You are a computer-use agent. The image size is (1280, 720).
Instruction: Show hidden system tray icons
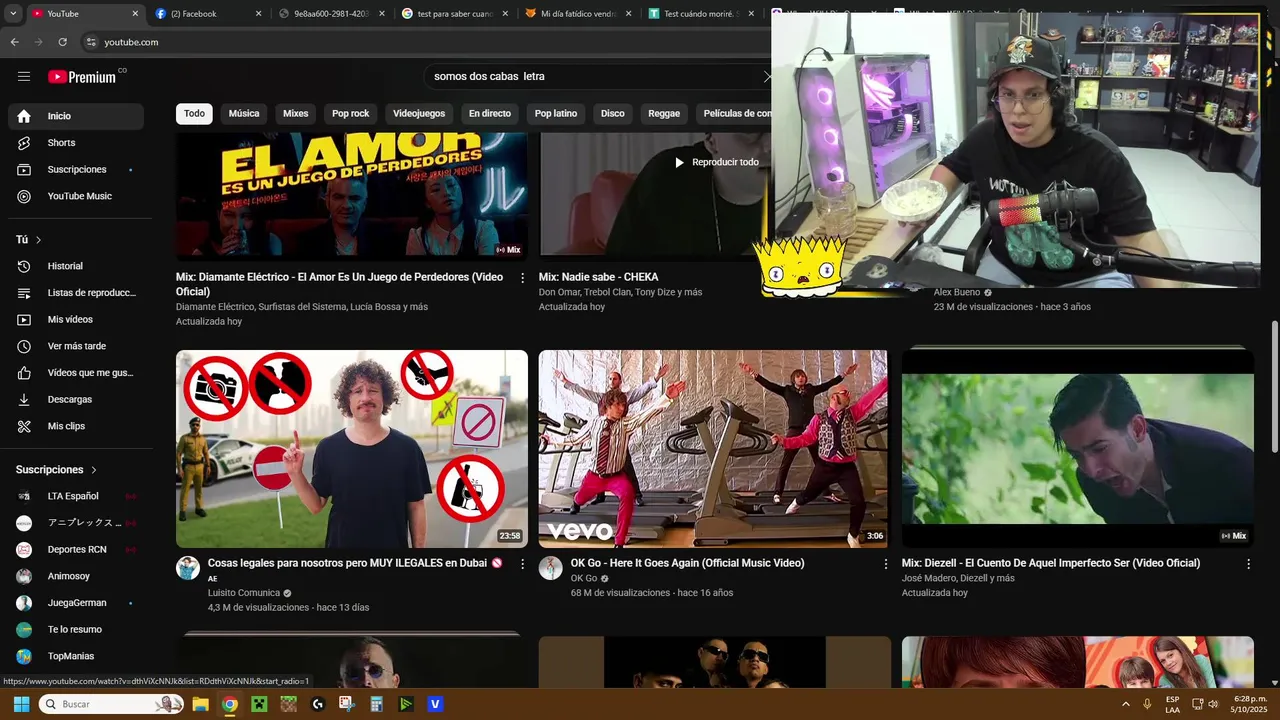1125,704
